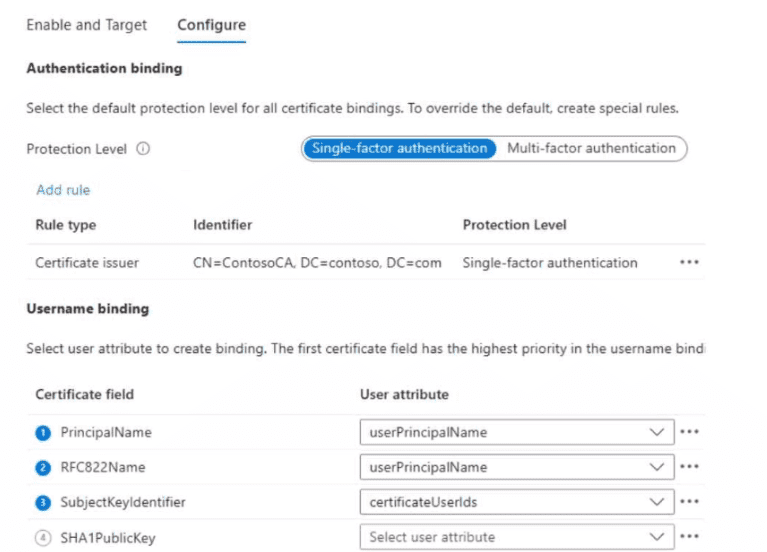This screenshot has width=767, height=552.
Task: Open more options for SHA1PublicKey binding
Action: pos(688,537)
